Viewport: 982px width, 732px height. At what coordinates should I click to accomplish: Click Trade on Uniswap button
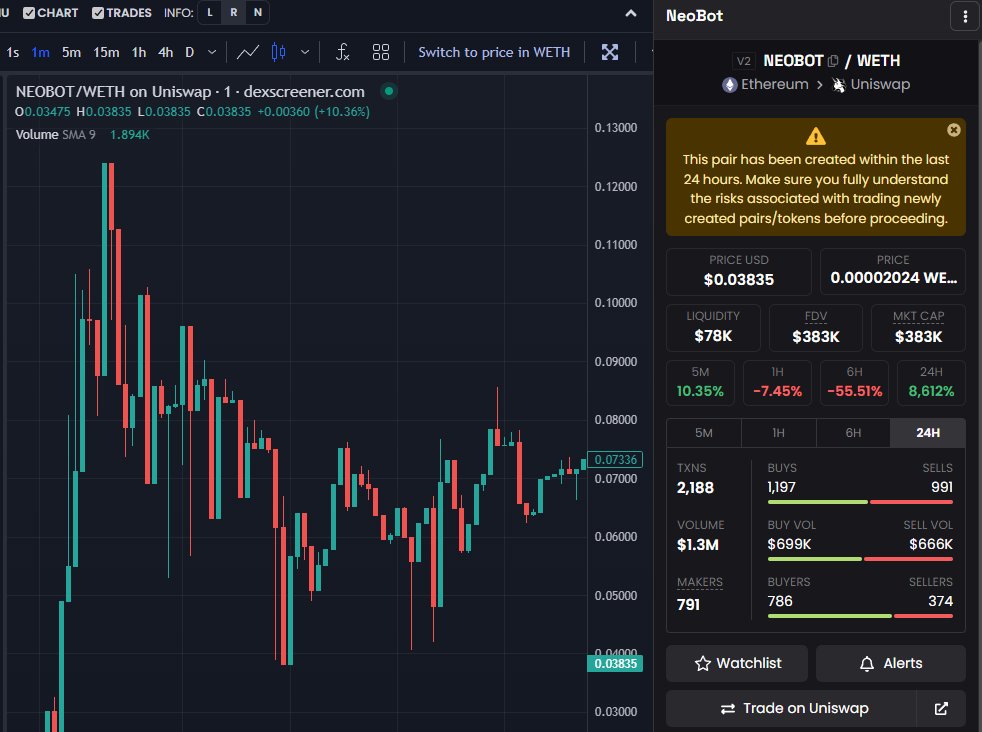[792, 708]
